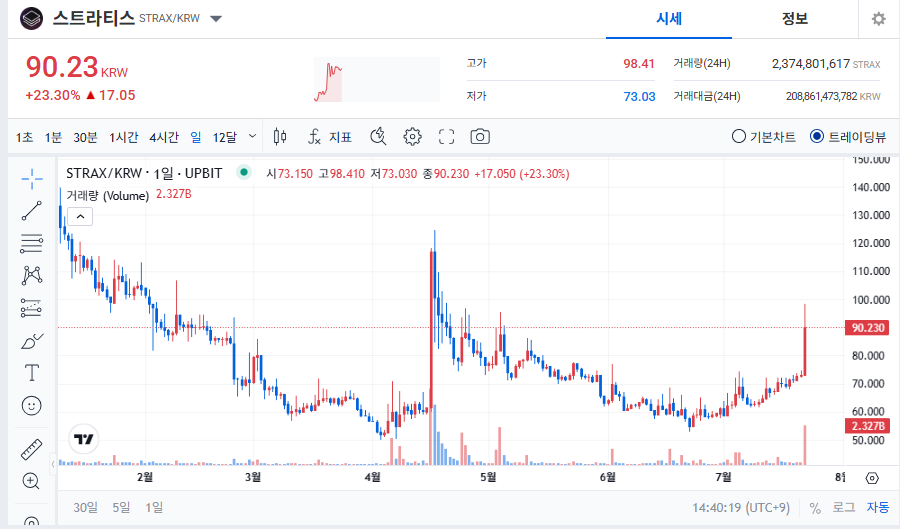Click the 거래량 (Volume) indicator label
Screen dimensions: 900x529
[x=107, y=196]
